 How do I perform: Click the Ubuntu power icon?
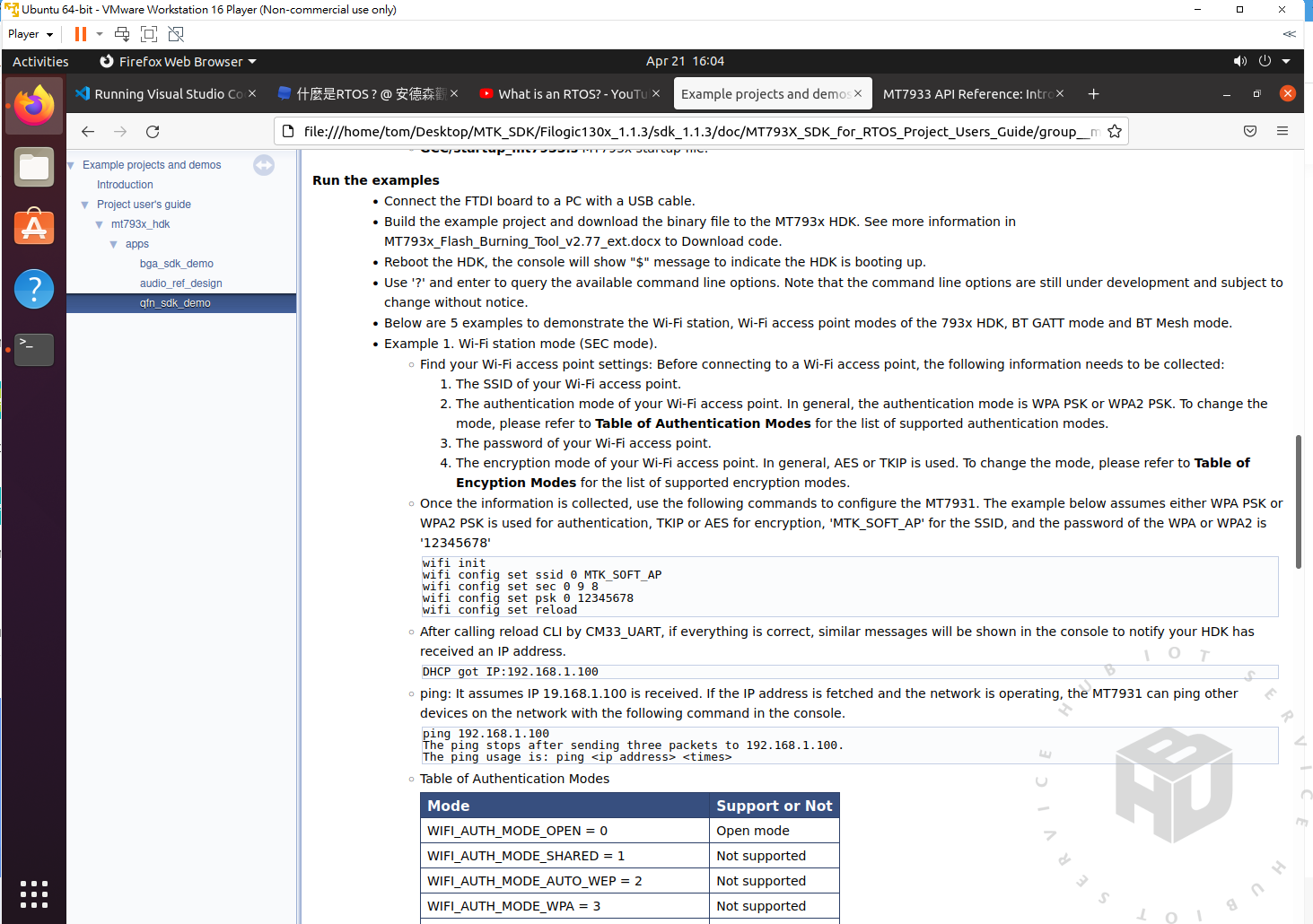coord(1265,61)
